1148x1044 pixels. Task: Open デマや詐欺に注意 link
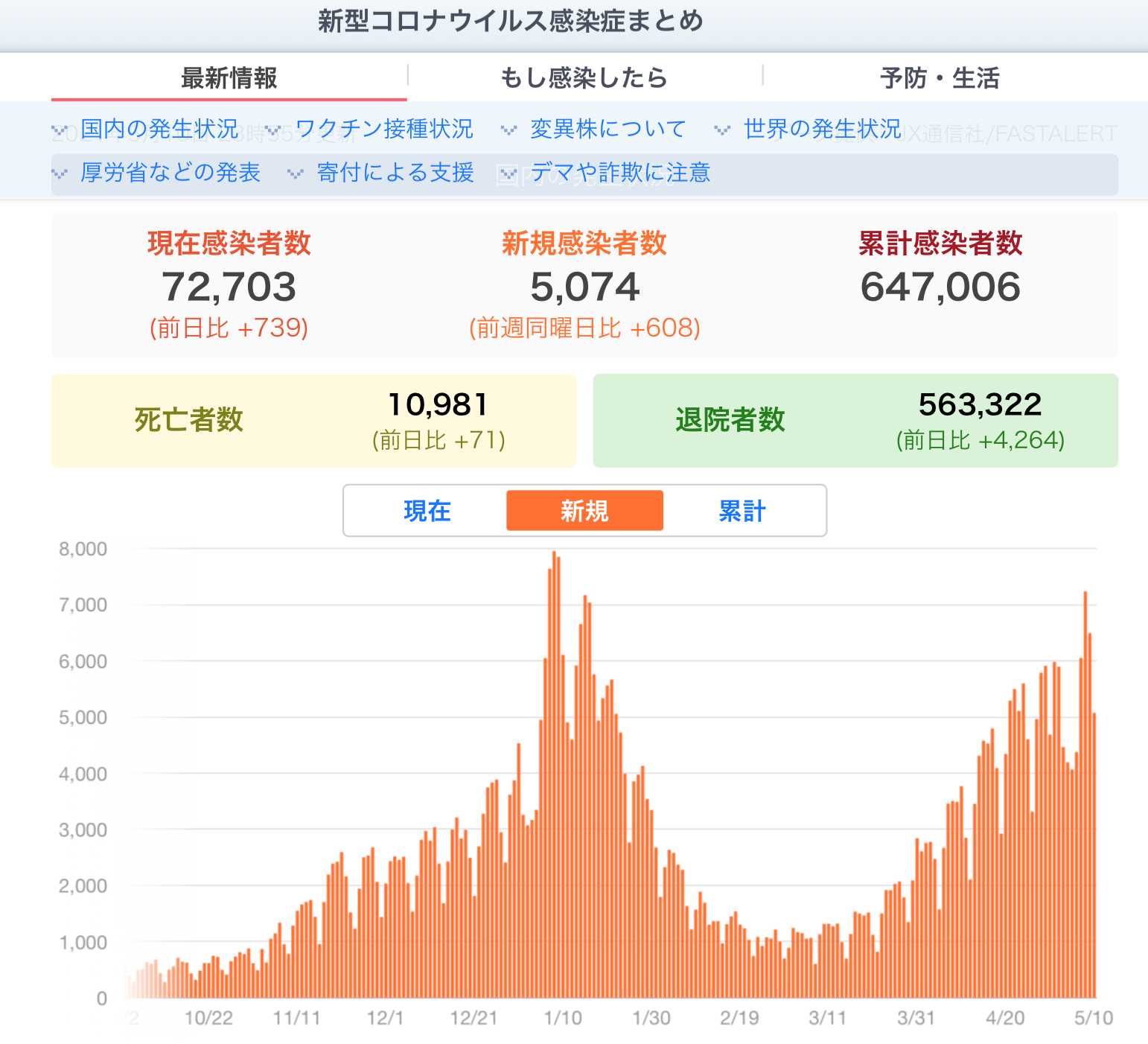(621, 173)
